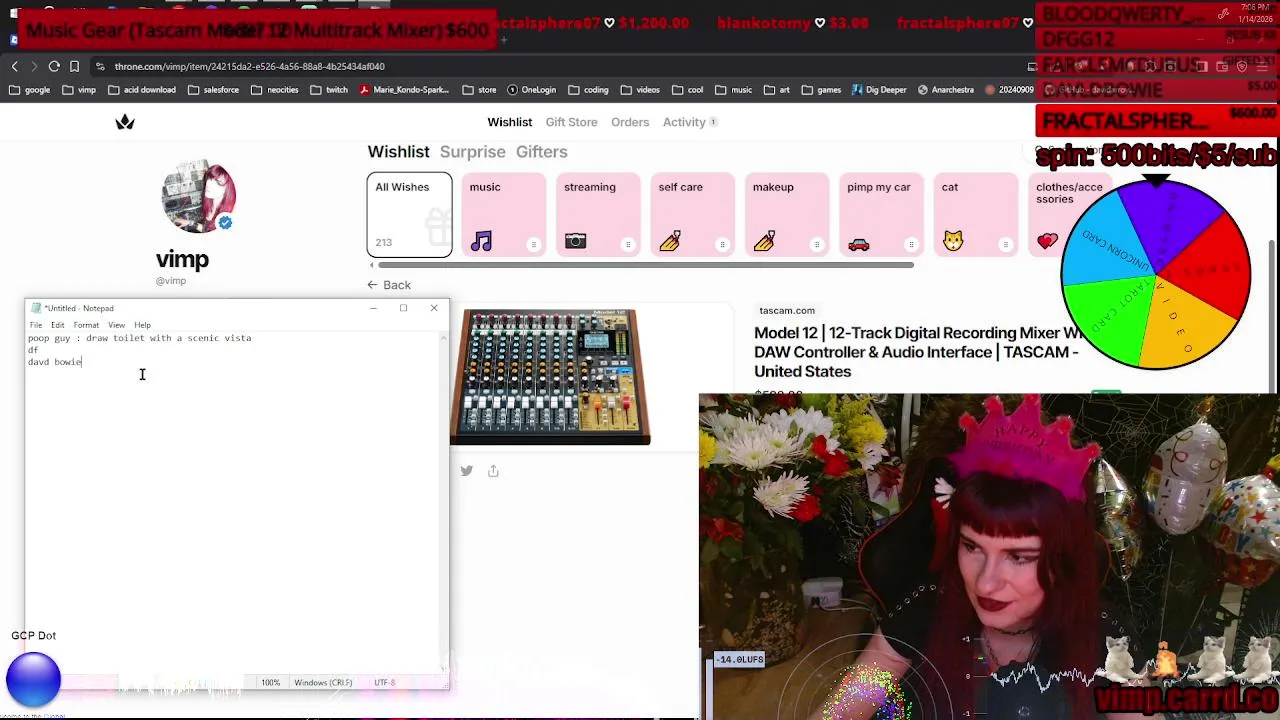Open the Dig Deeper bookmark

pyautogui.click(x=879, y=90)
